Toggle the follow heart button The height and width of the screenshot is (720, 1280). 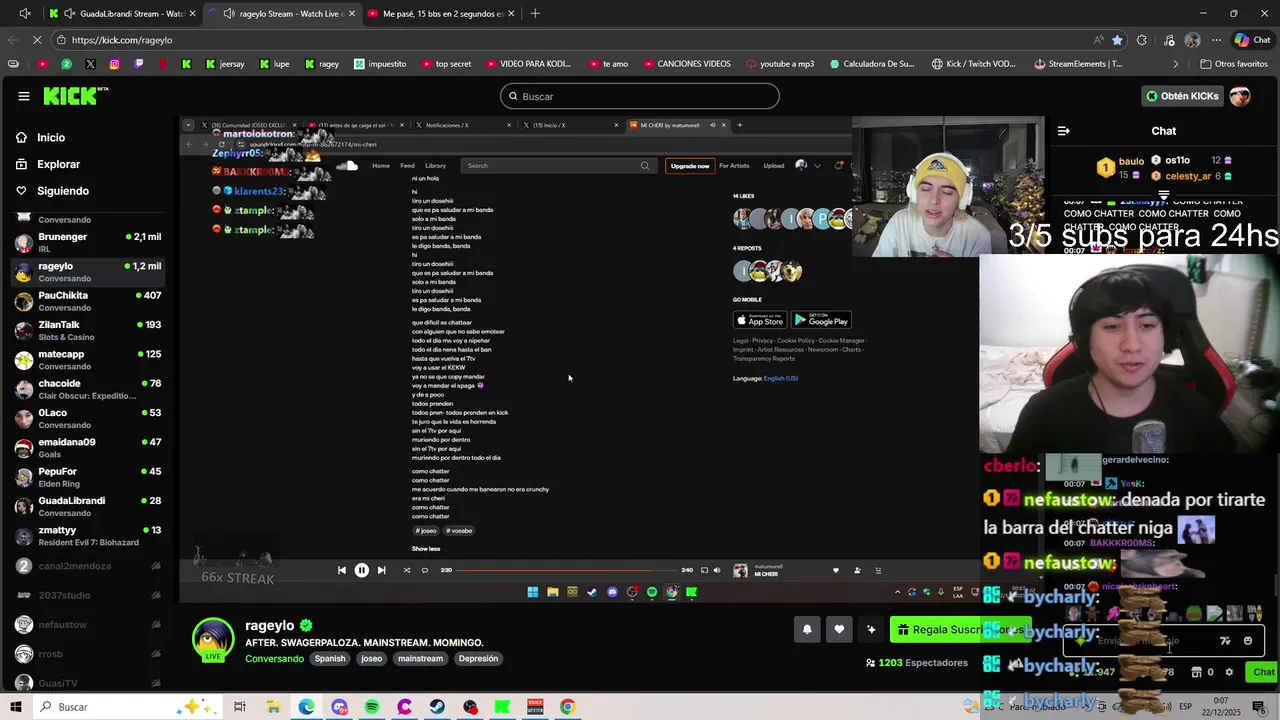point(839,629)
